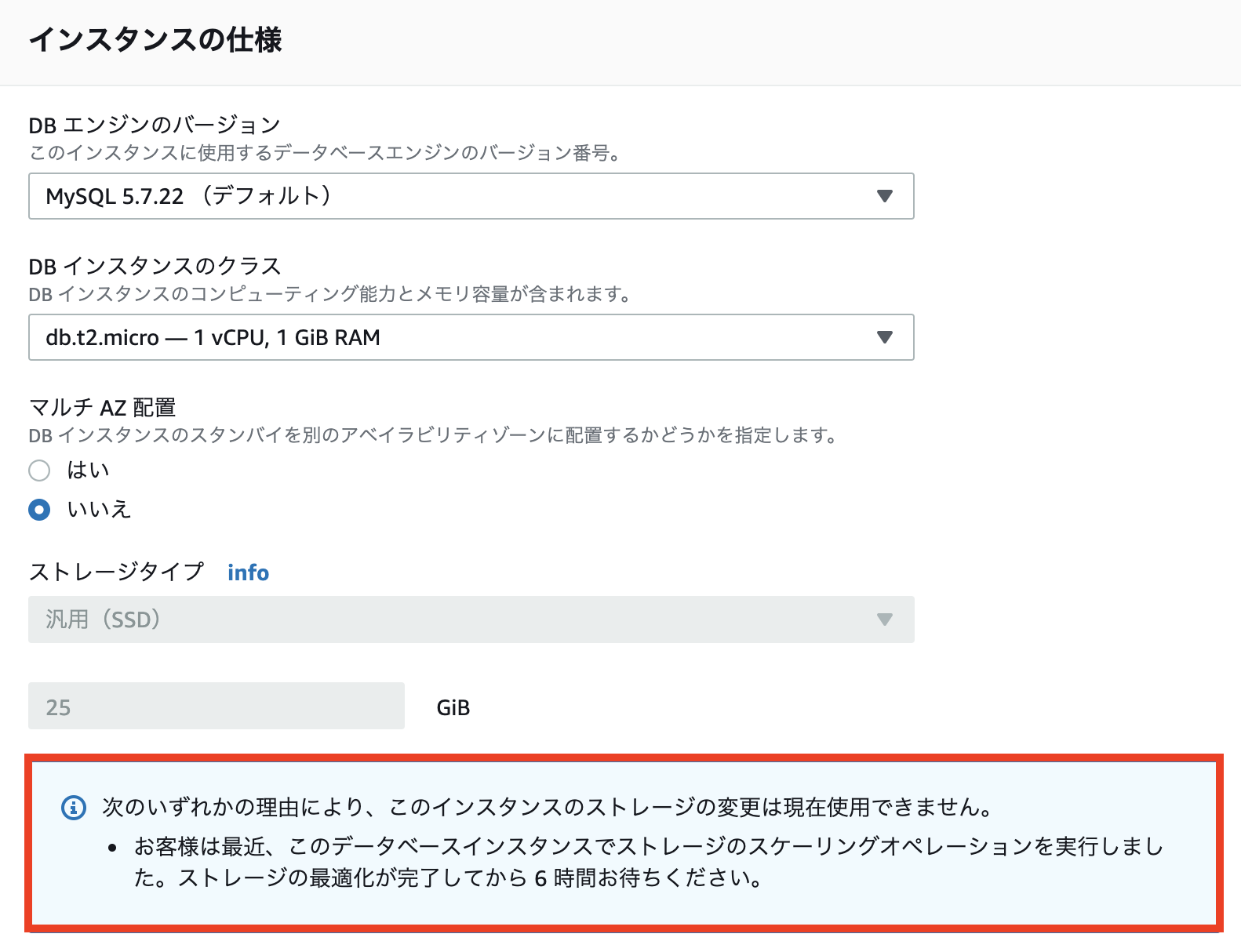Click the bullet text about waiting 6 hours
Screen dimensions: 1241x952
649,862
